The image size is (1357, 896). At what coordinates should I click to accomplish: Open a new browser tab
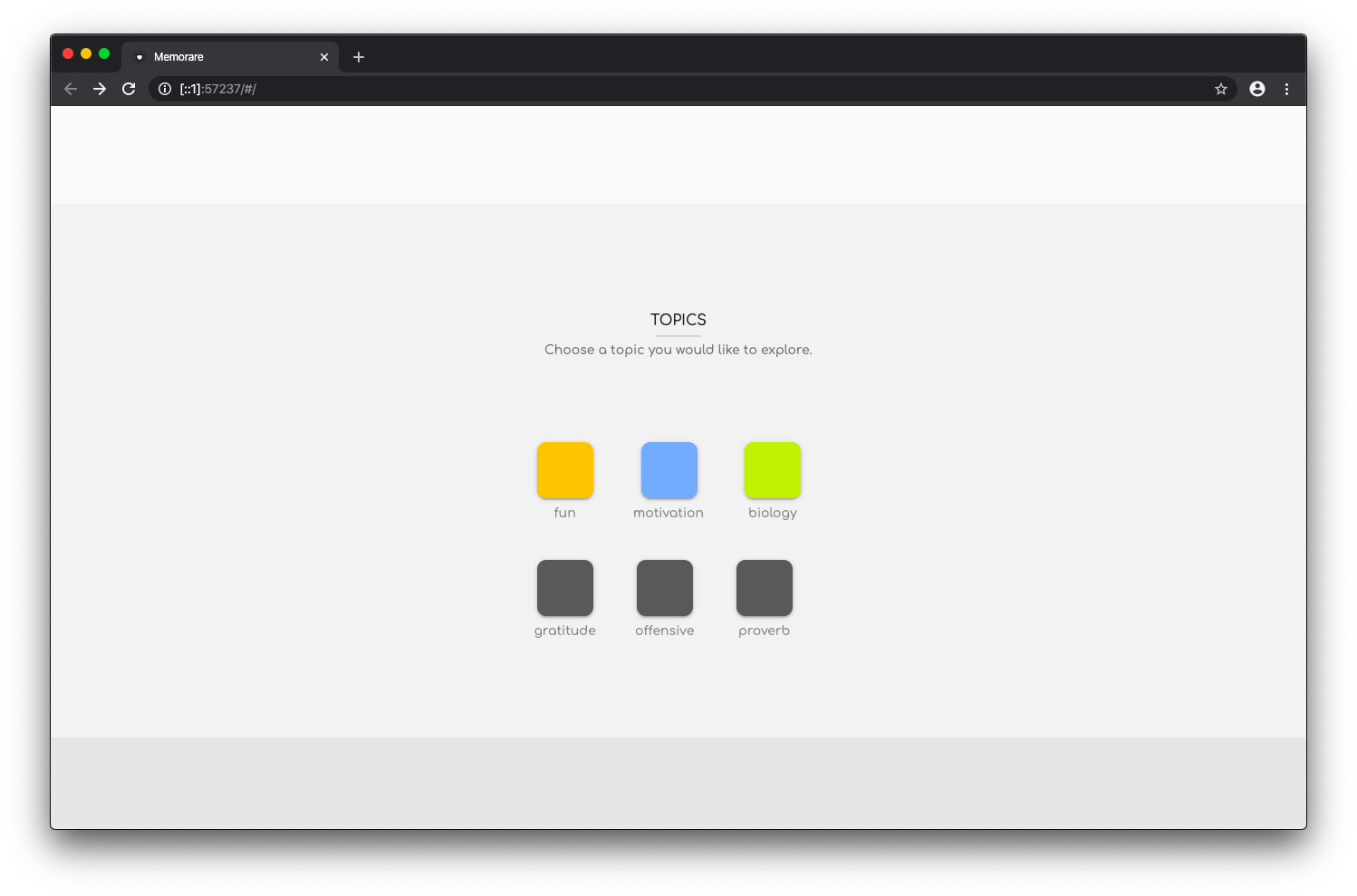(x=359, y=57)
